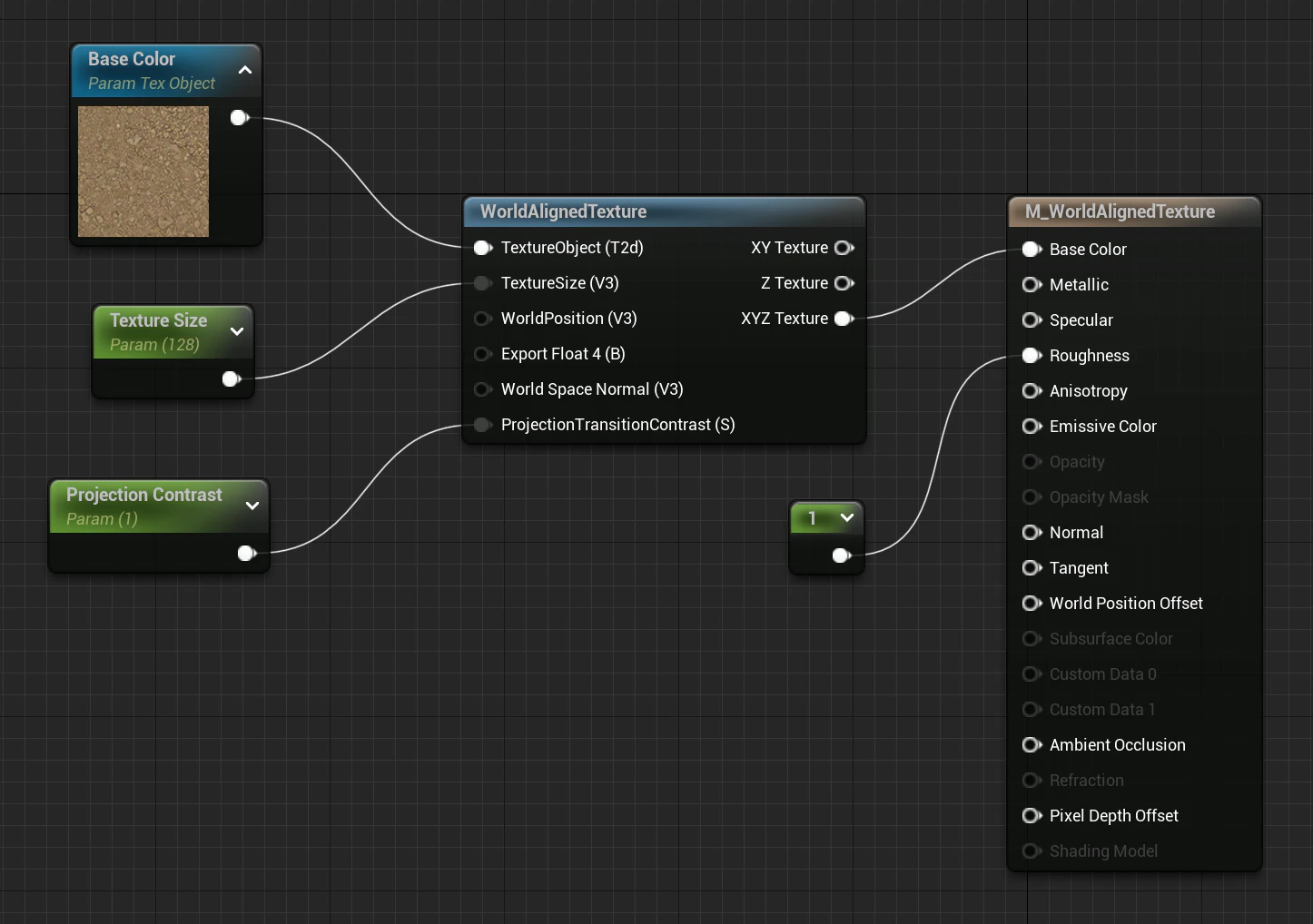
Task: Select the ProjectionTransitionContrast (S) input pin
Action: [x=483, y=425]
